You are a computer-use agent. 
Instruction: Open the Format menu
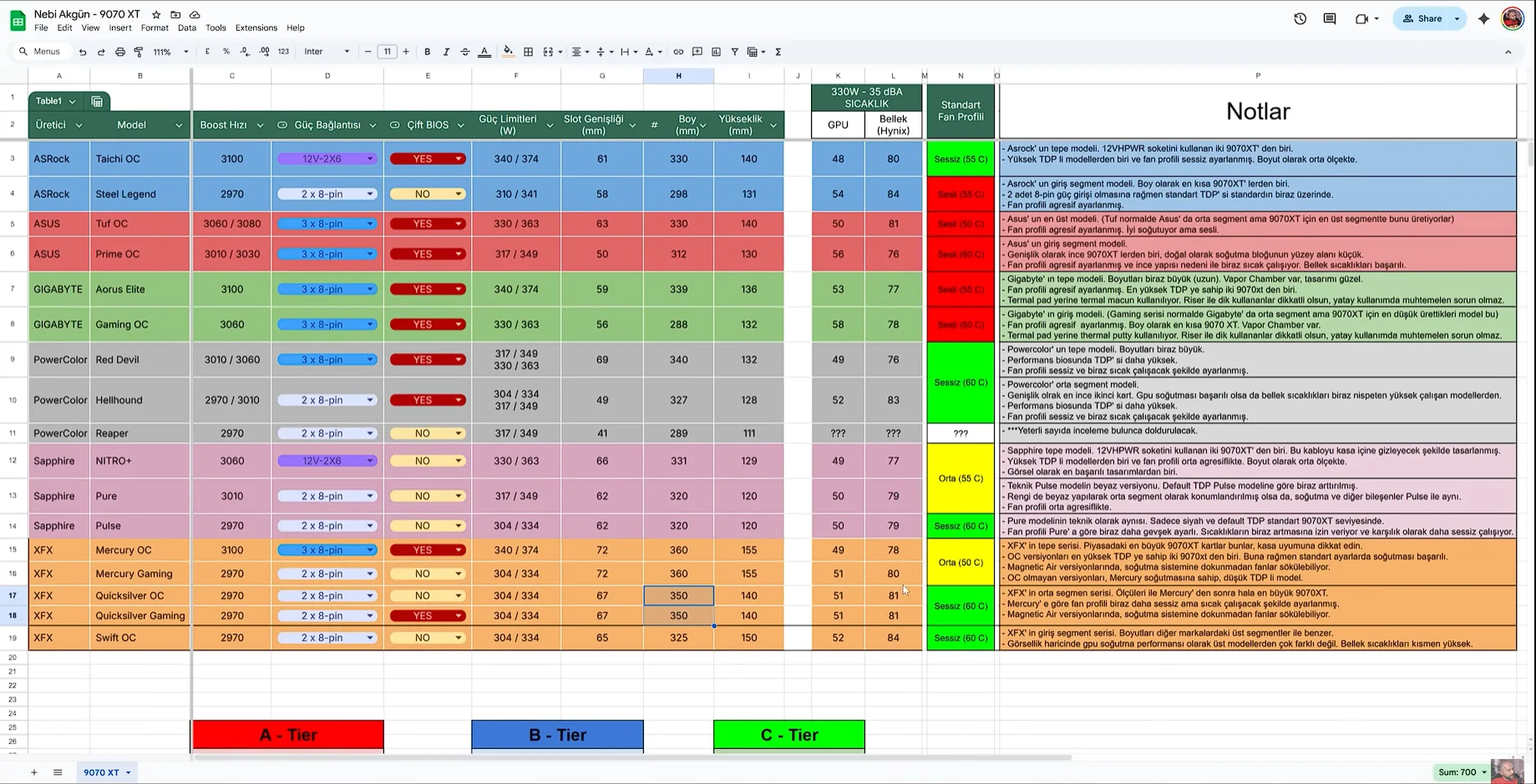155,28
